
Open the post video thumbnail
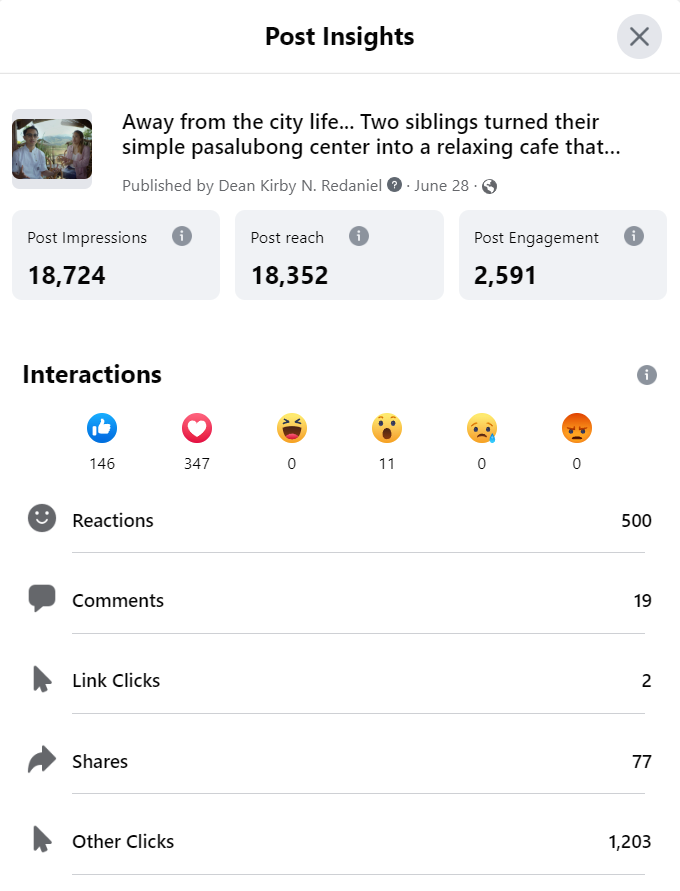tap(52, 149)
